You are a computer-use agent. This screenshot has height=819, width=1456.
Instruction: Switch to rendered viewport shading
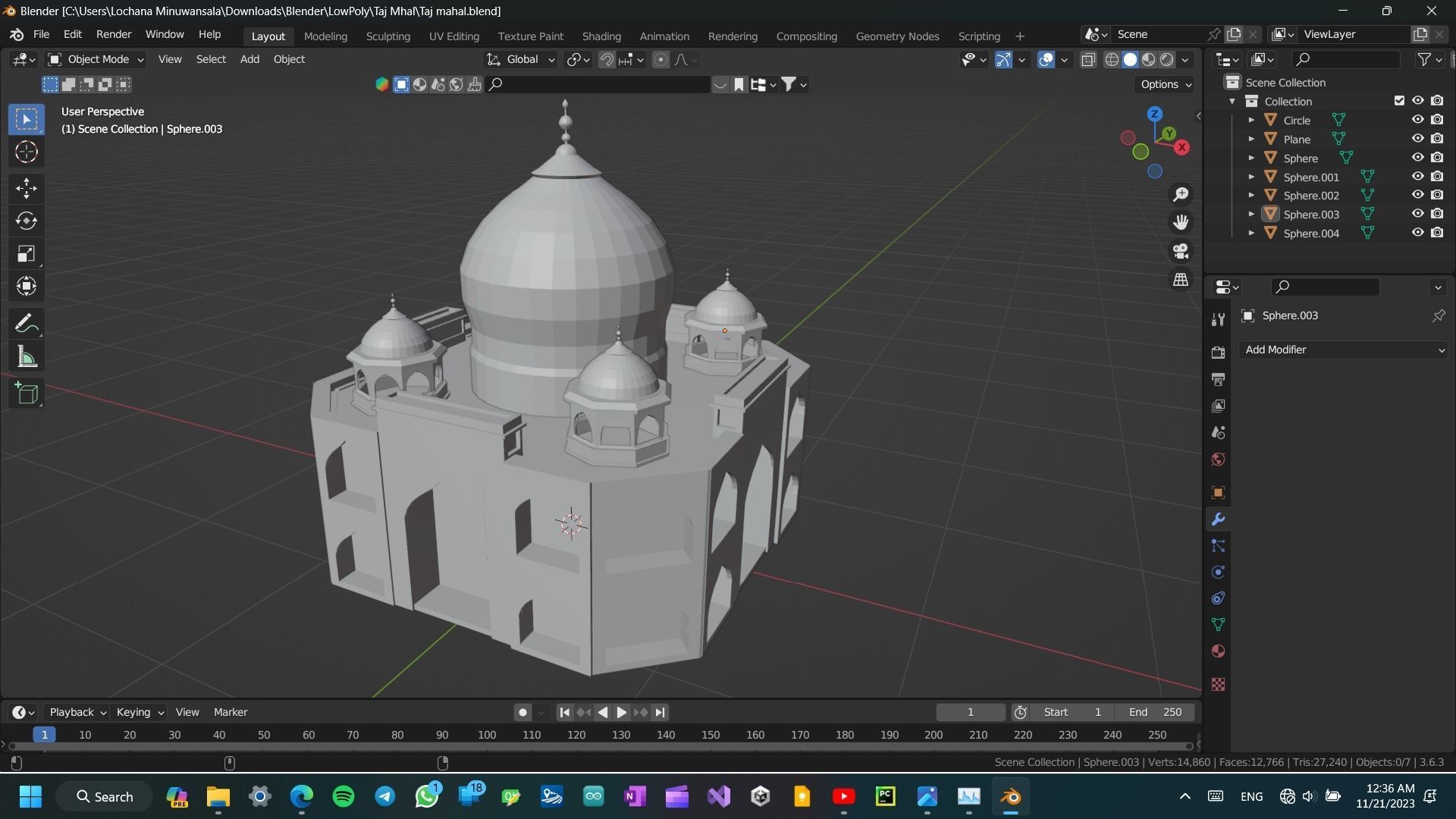pos(1167,59)
